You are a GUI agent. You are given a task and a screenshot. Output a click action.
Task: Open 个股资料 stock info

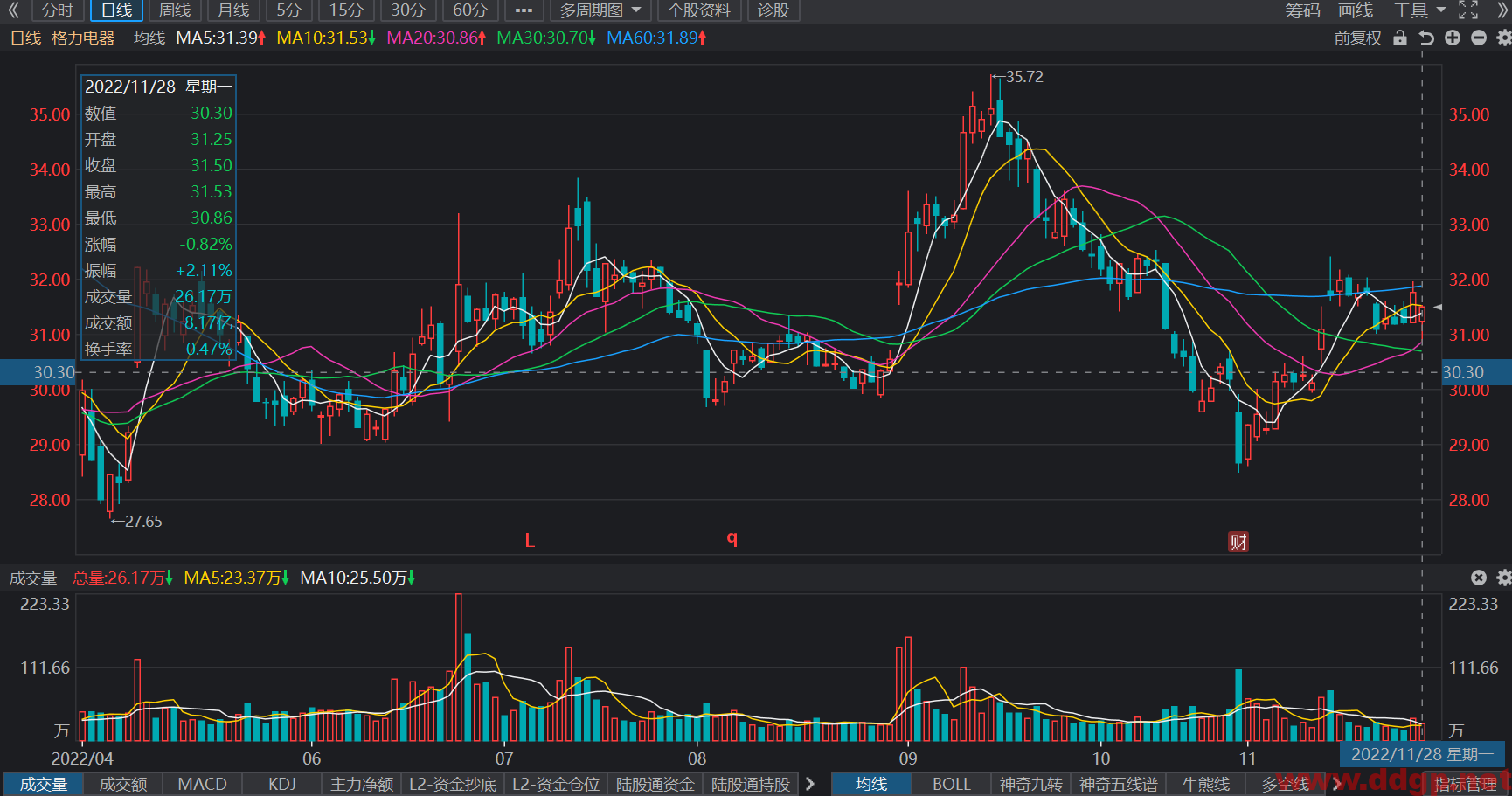tap(699, 10)
